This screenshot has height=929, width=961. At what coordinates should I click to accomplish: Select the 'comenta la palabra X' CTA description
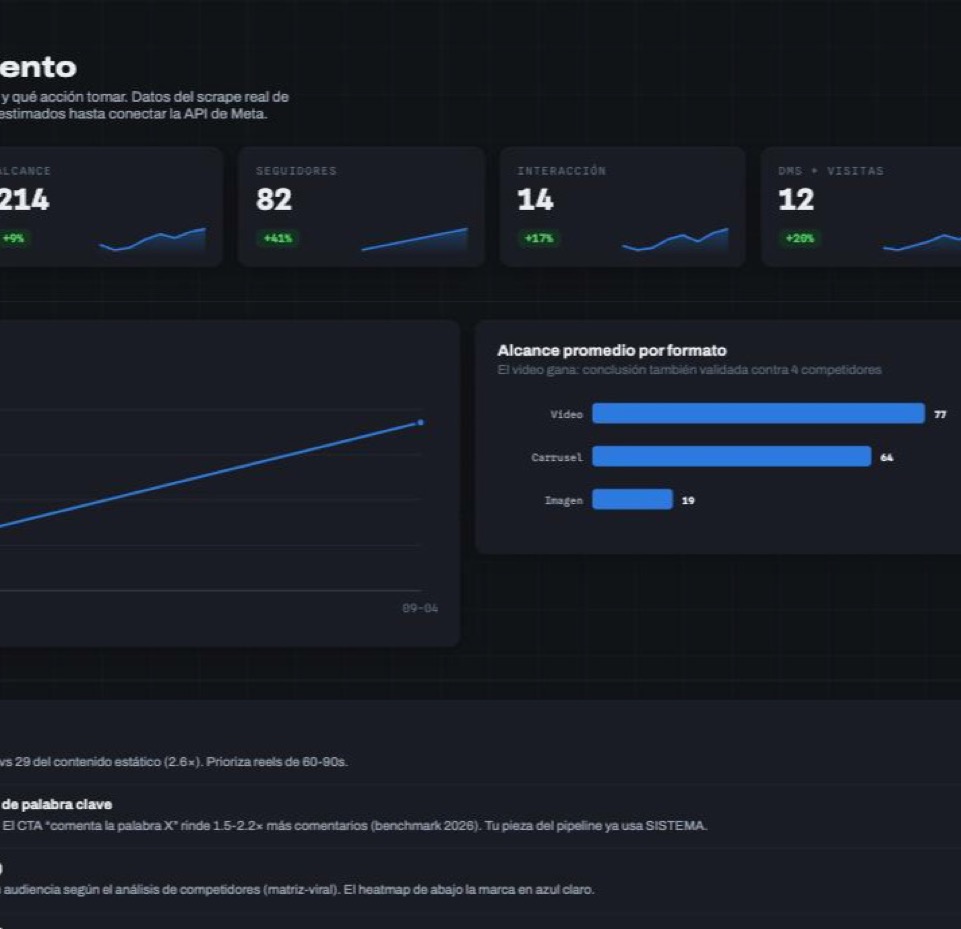click(354, 825)
